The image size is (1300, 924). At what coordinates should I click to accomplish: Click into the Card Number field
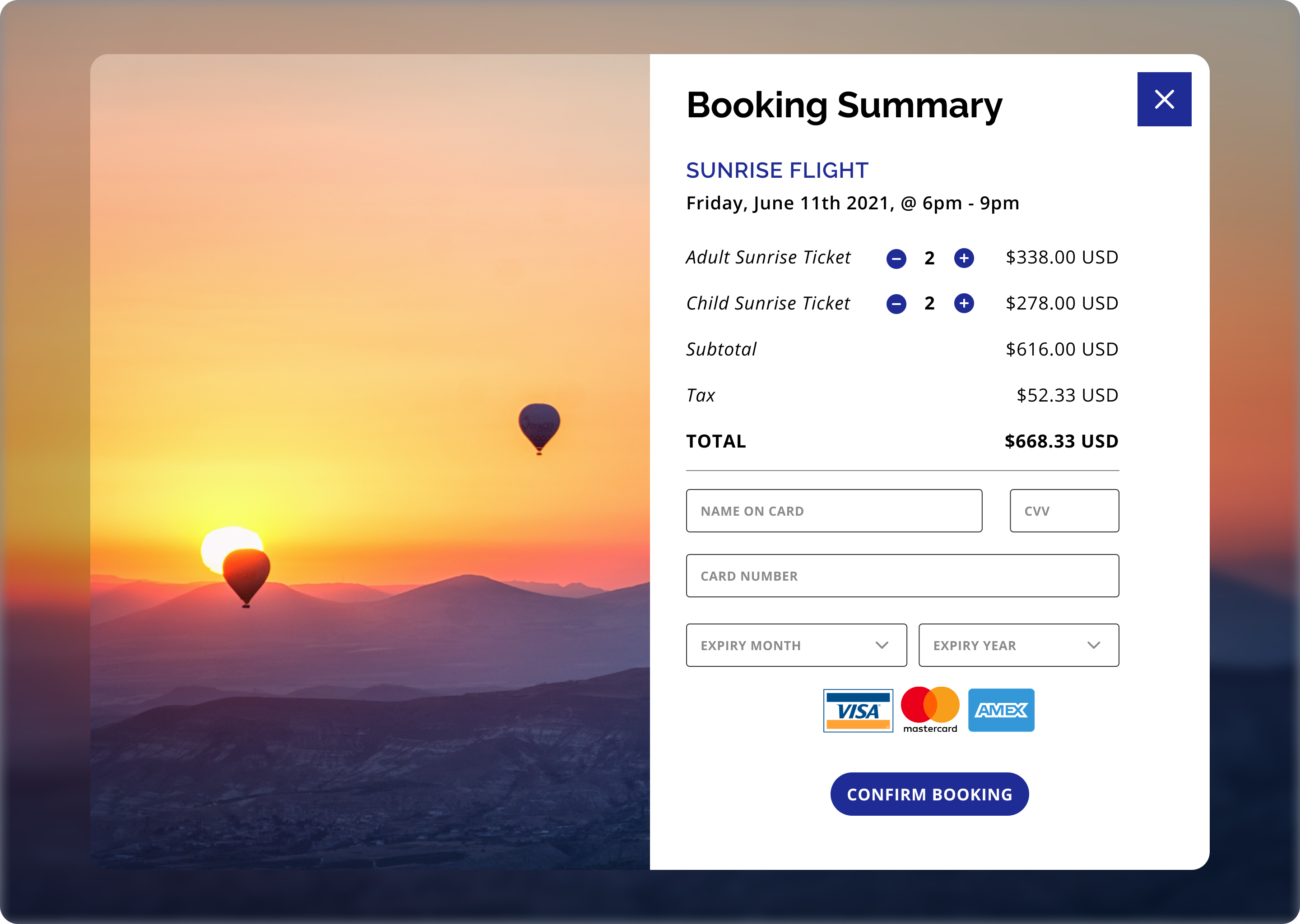[x=902, y=576]
